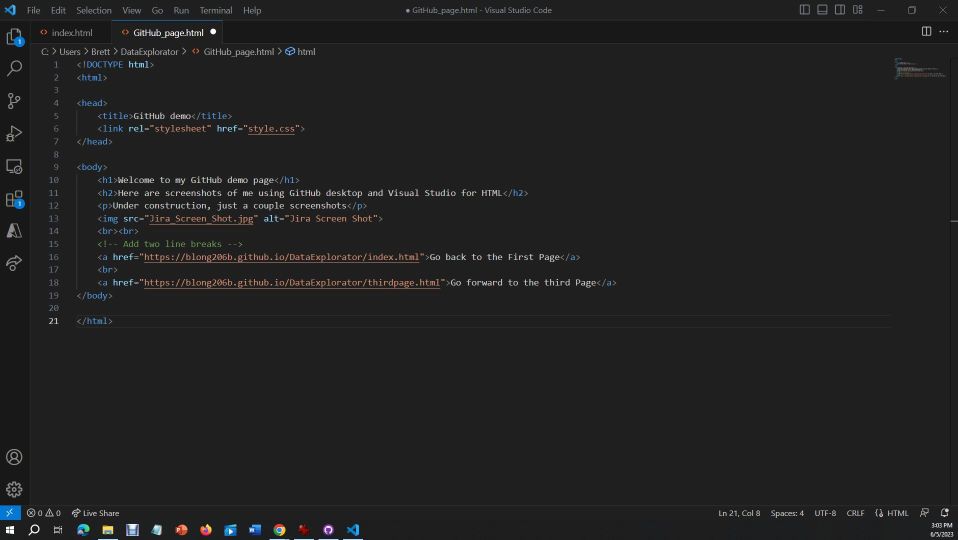Place cursor at end of </html> line 21

pyautogui.click(x=113, y=321)
